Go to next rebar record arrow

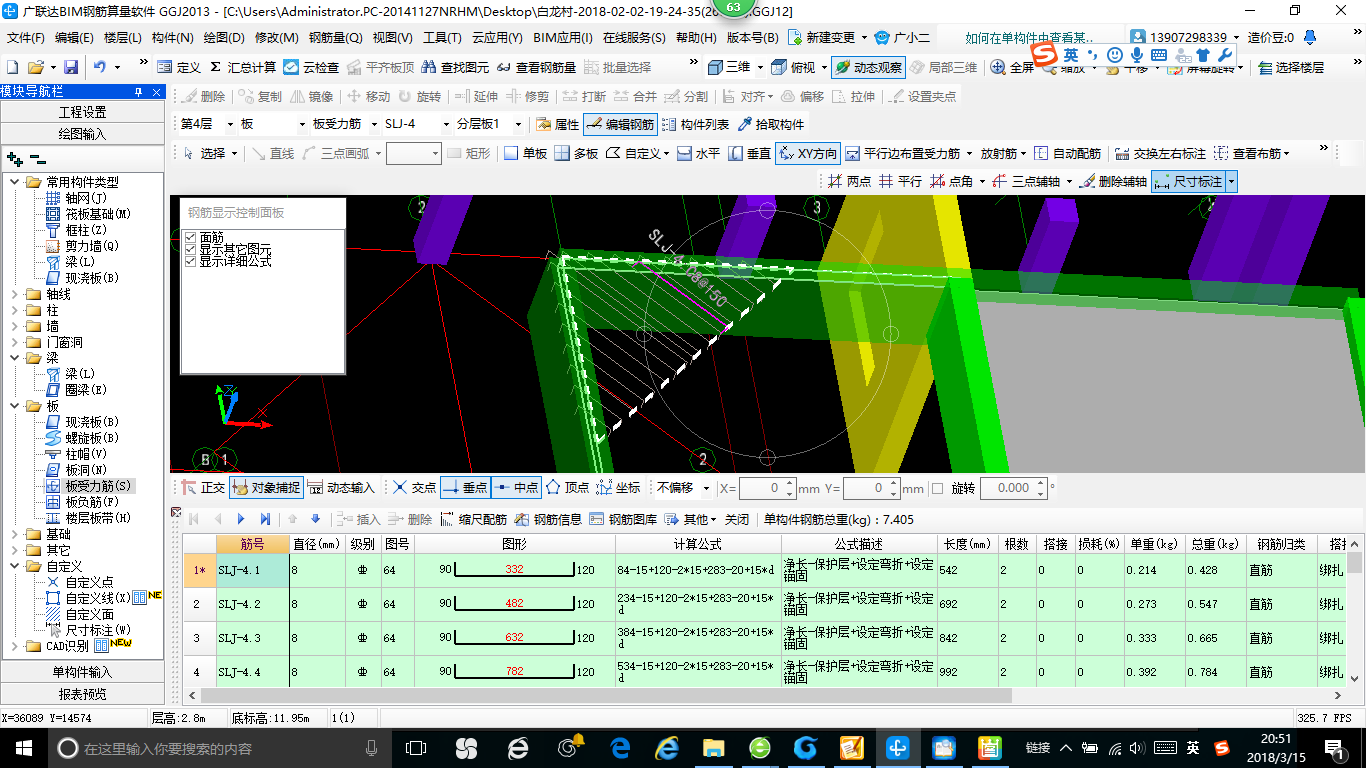click(x=241, y=519)
